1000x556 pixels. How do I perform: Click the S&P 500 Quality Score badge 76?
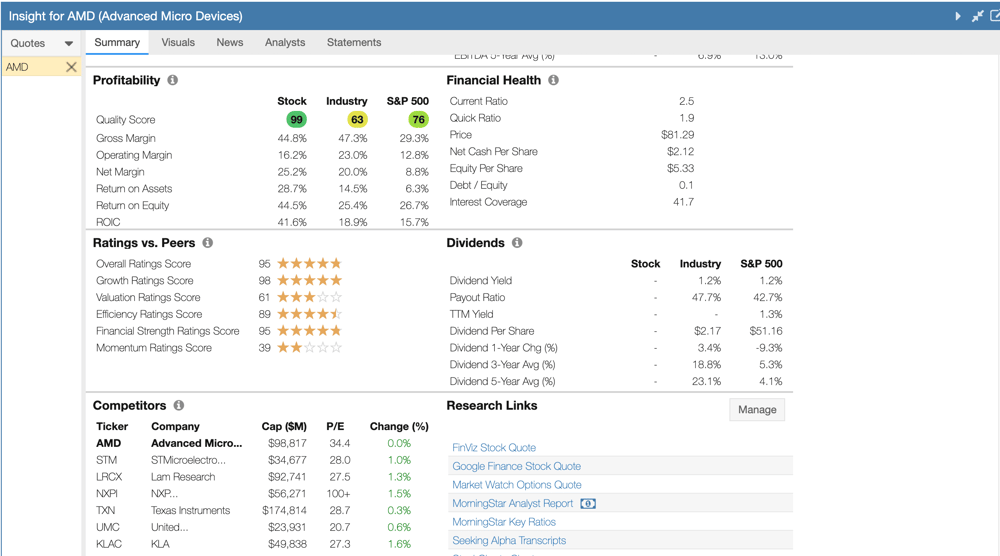click(x=418, y=119)
